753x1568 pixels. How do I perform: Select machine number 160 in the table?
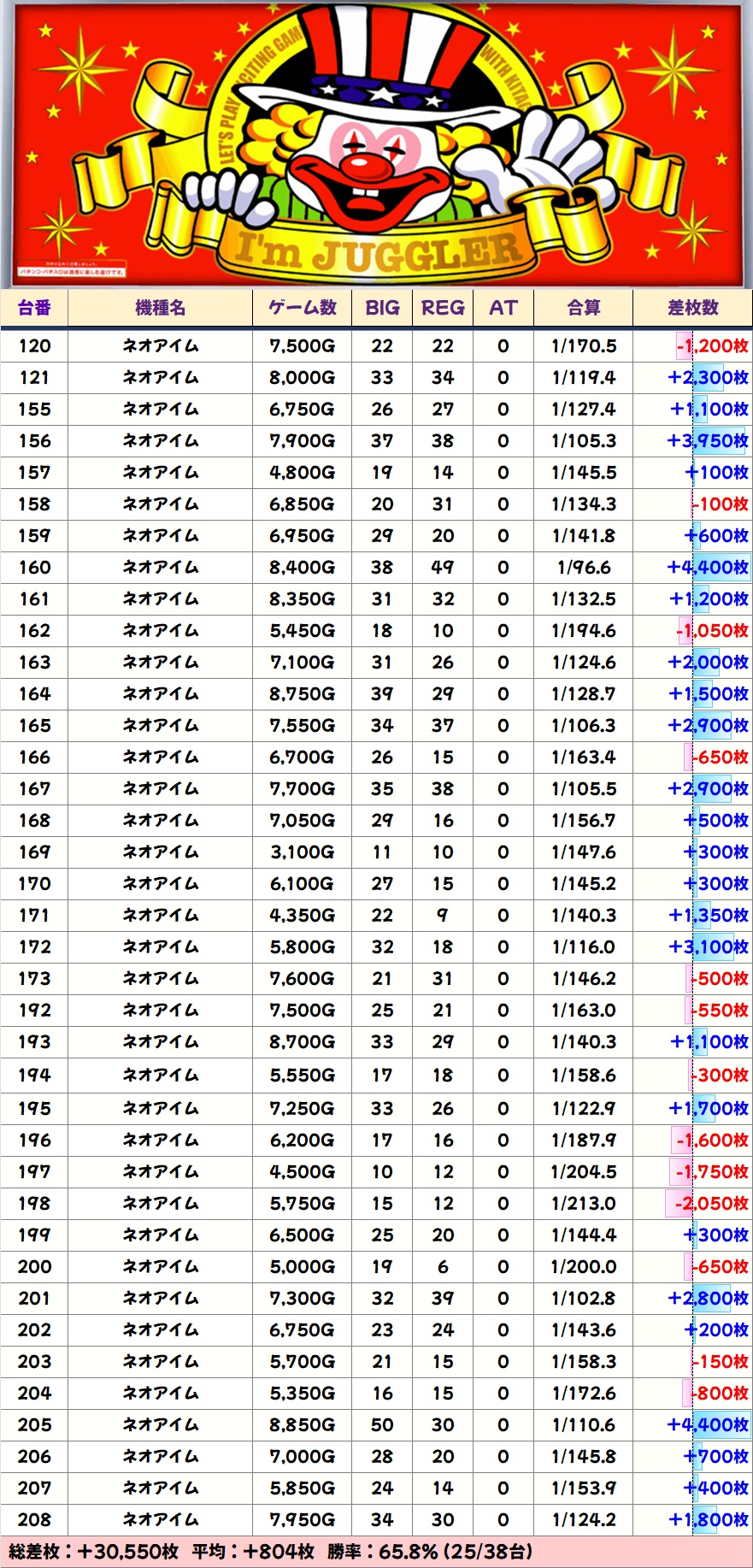34,568
